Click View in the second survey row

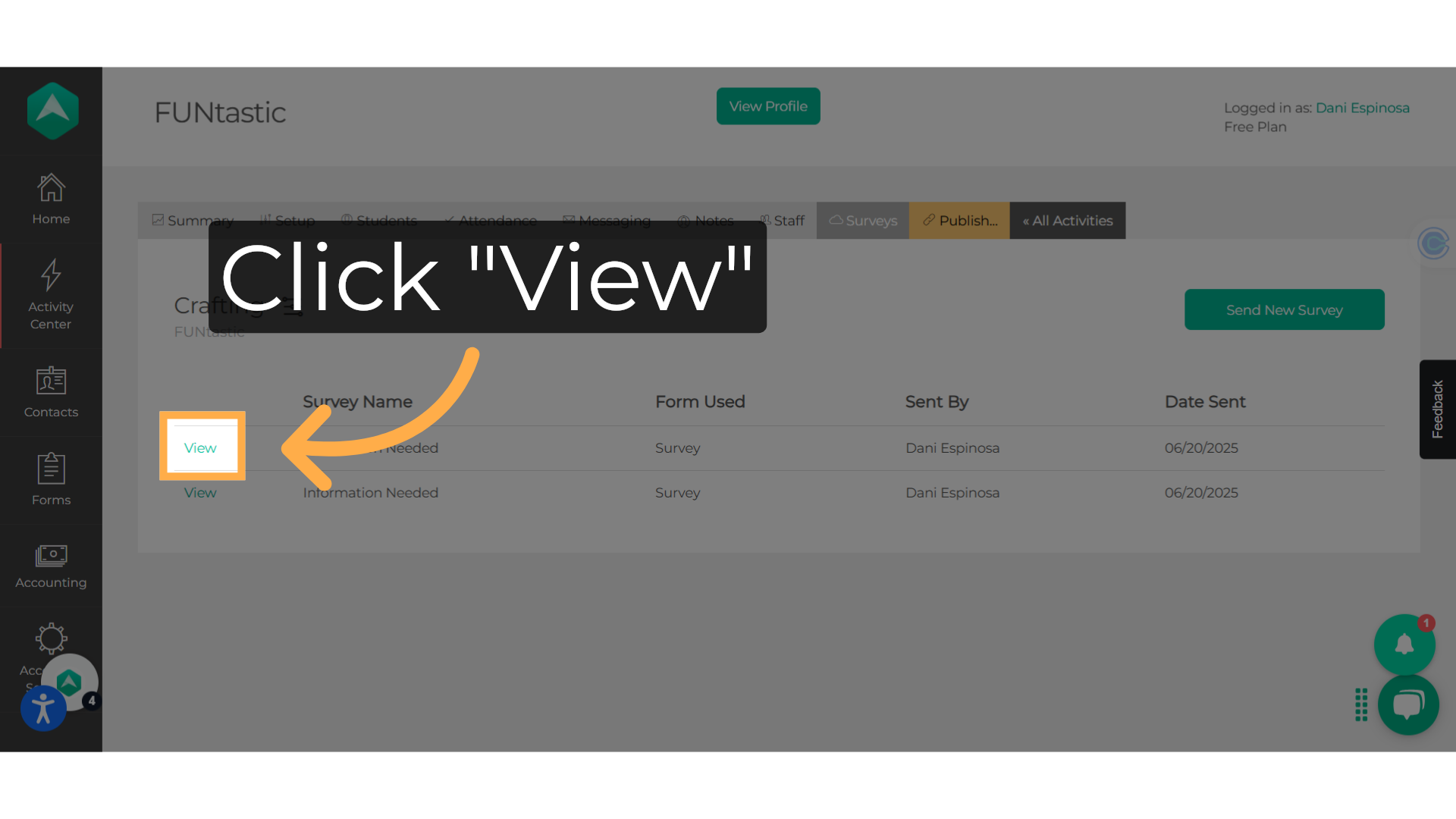click(x=200, y=492)
